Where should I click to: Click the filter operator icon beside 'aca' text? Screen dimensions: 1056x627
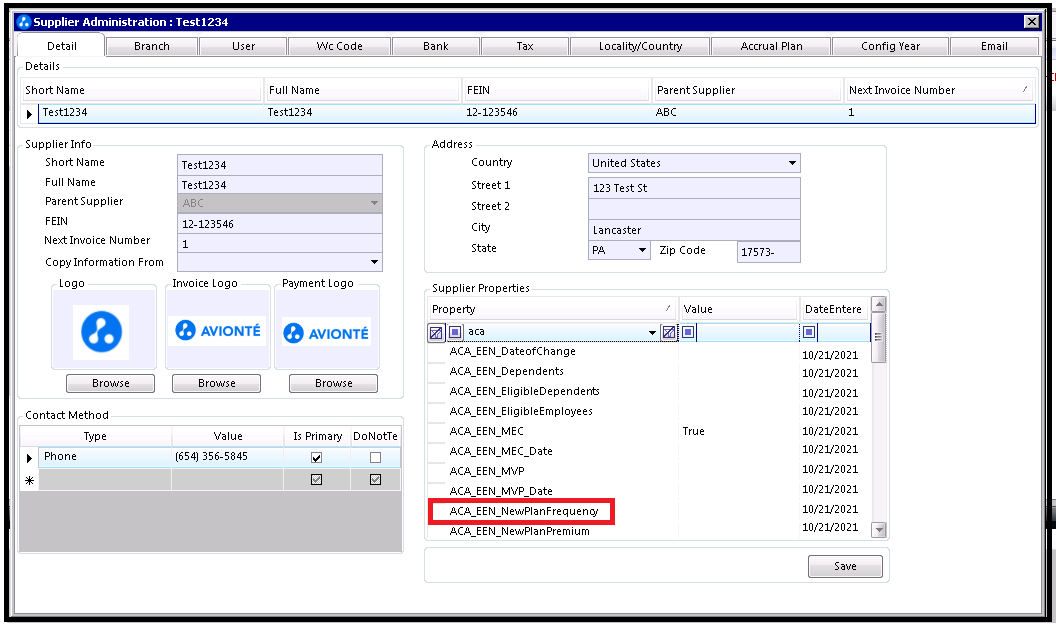[455, 332]
